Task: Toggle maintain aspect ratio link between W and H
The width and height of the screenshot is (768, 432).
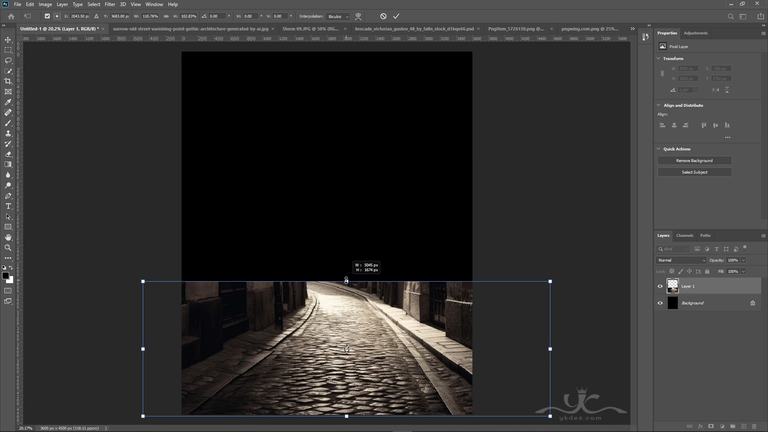Action: (166, 16)
